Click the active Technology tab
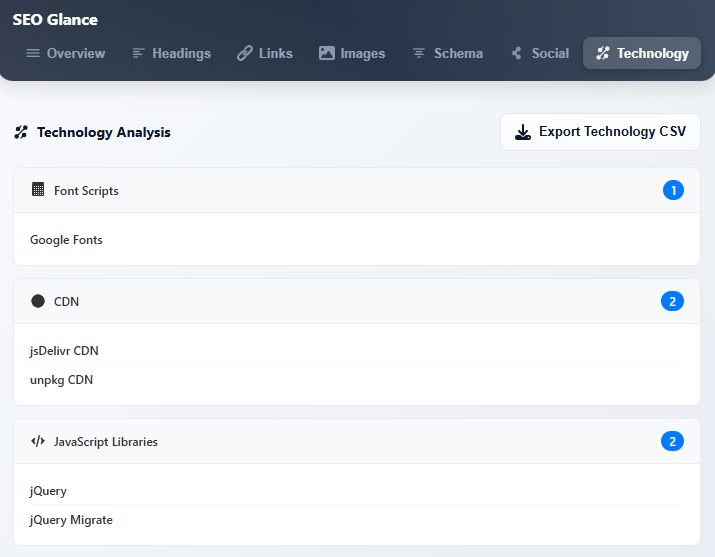This screenshot has width=715, height=557. point(642,53)
